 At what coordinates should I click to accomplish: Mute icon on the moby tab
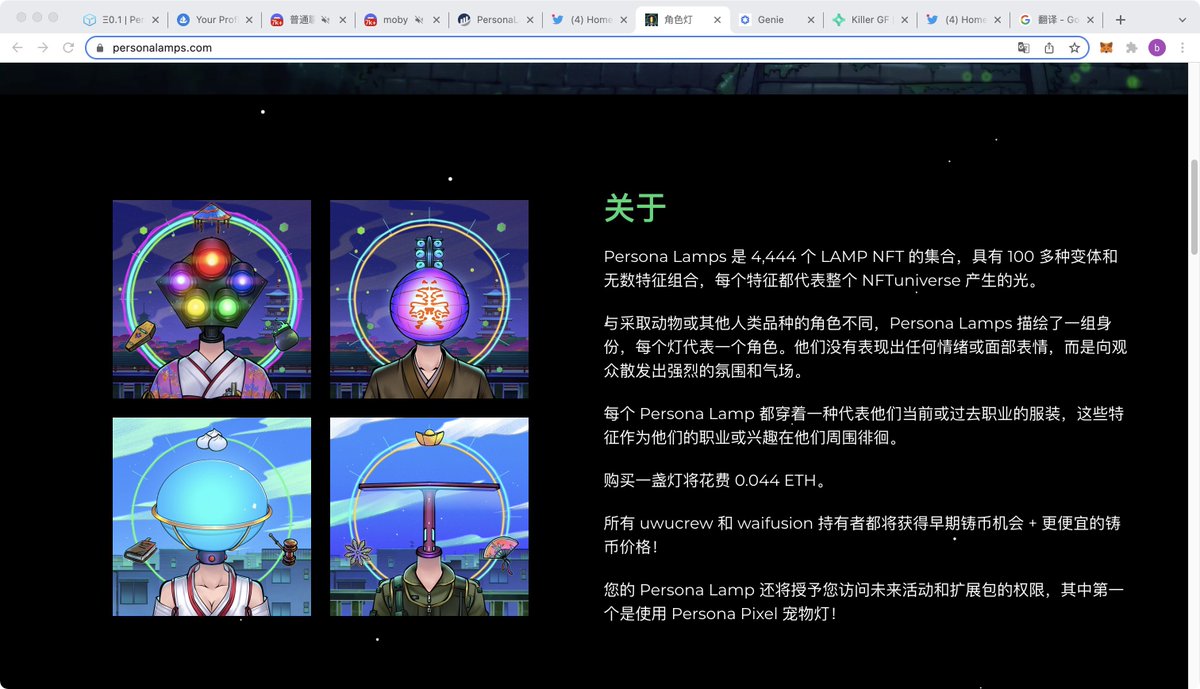[419, 20]
